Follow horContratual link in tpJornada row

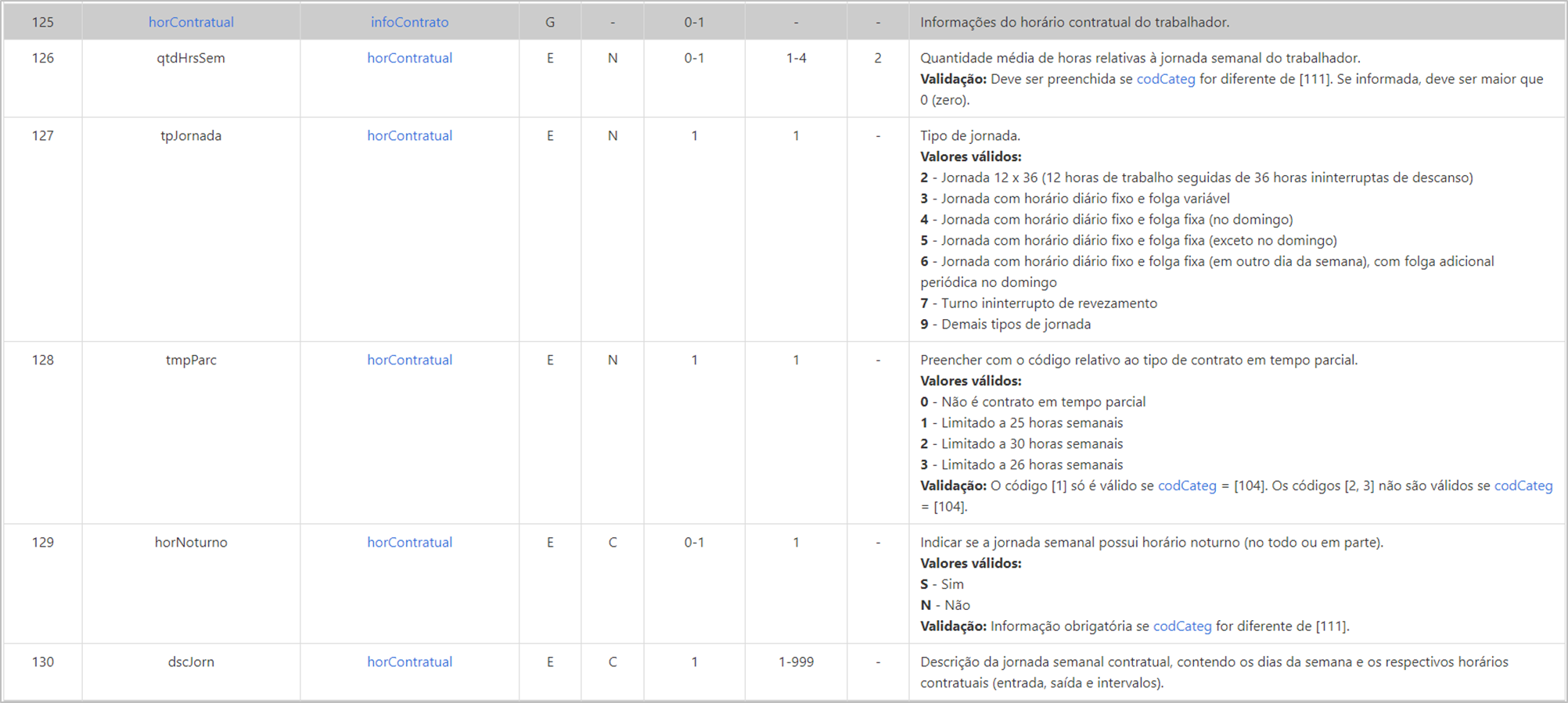click(x=409, y=135)
